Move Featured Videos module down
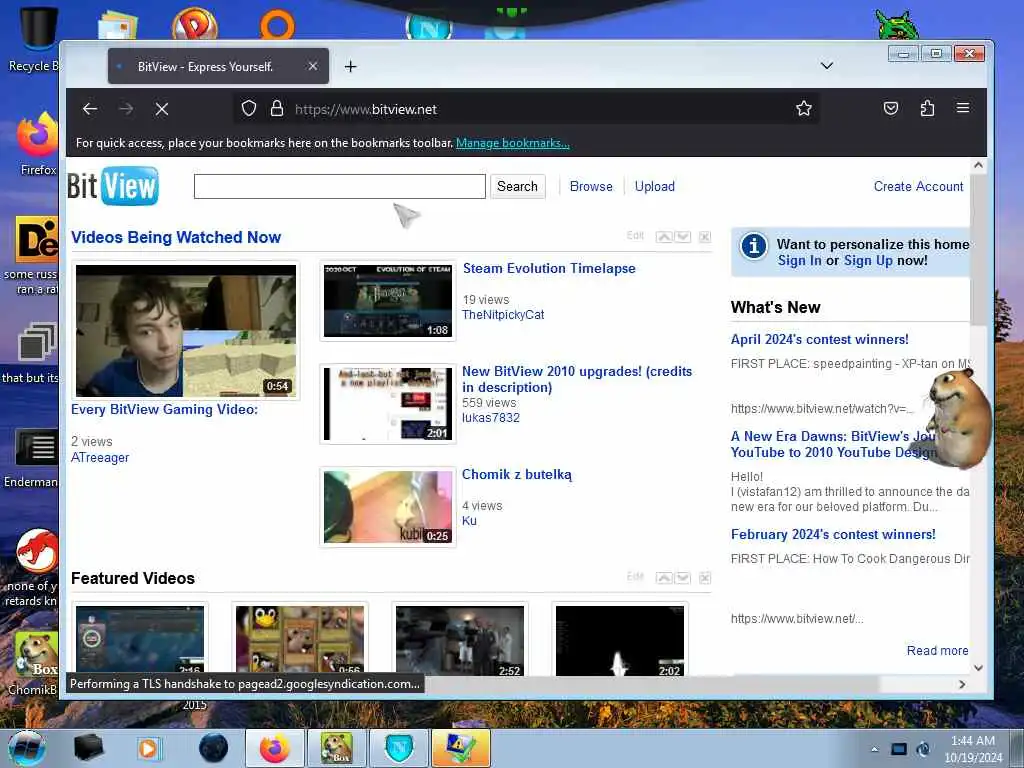Viewport: 1024px width, 768px height. click(682, 578)
